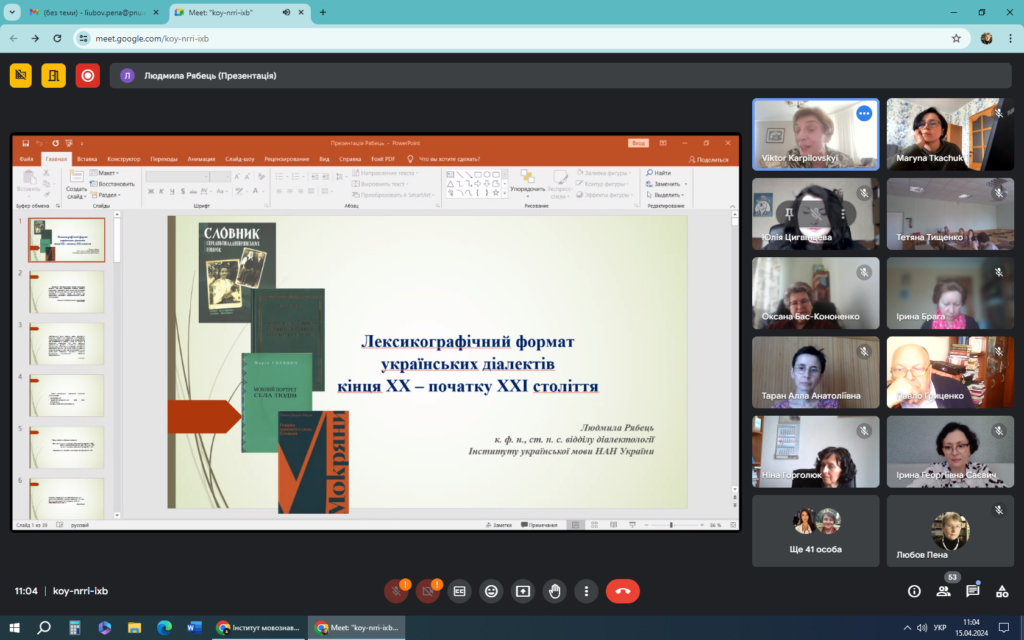Click the address bar with meet.google.com URL
Image resolution: width=1024 pixels, height=640 pixels.
point(500,38)
